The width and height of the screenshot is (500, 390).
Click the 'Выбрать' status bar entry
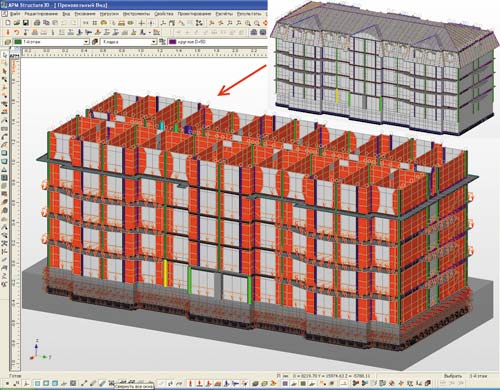[x=453, y=376]
